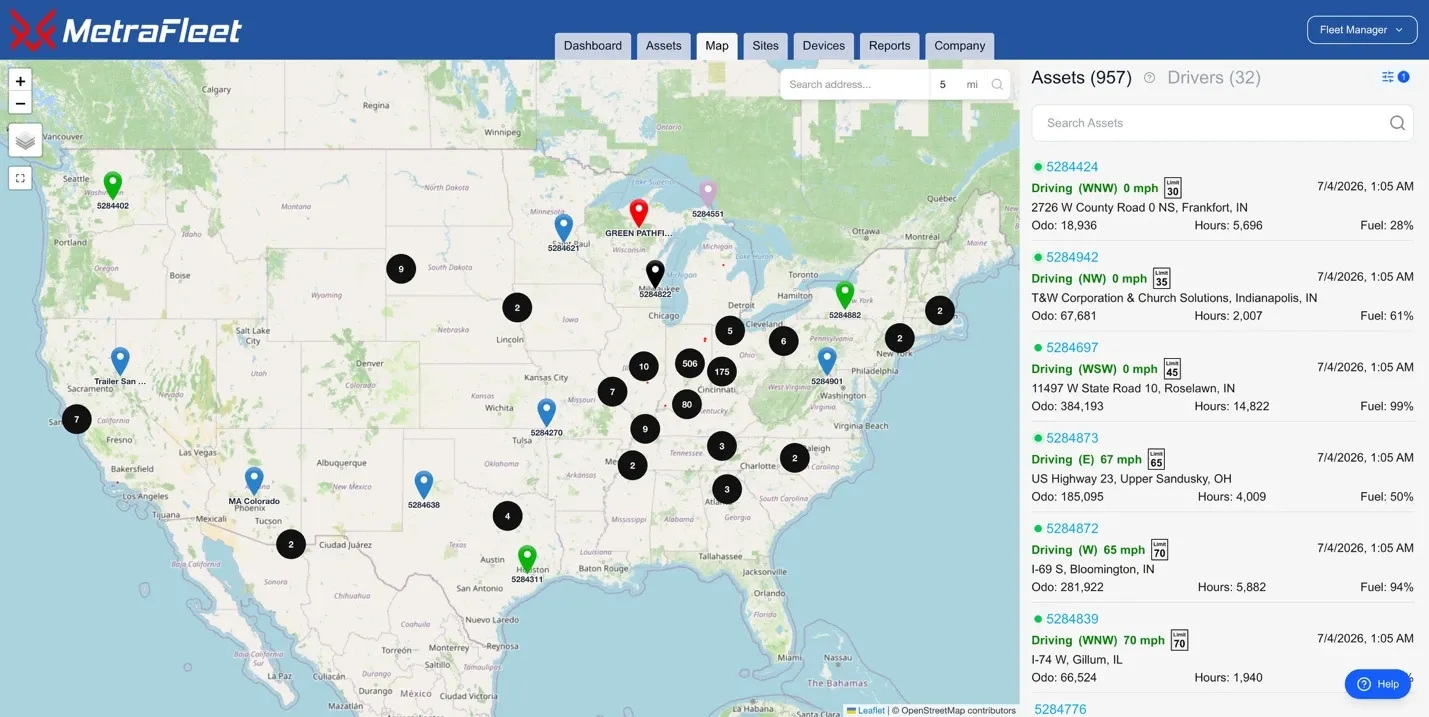
Task: Open the Company tab
Action: coord(960,46)
